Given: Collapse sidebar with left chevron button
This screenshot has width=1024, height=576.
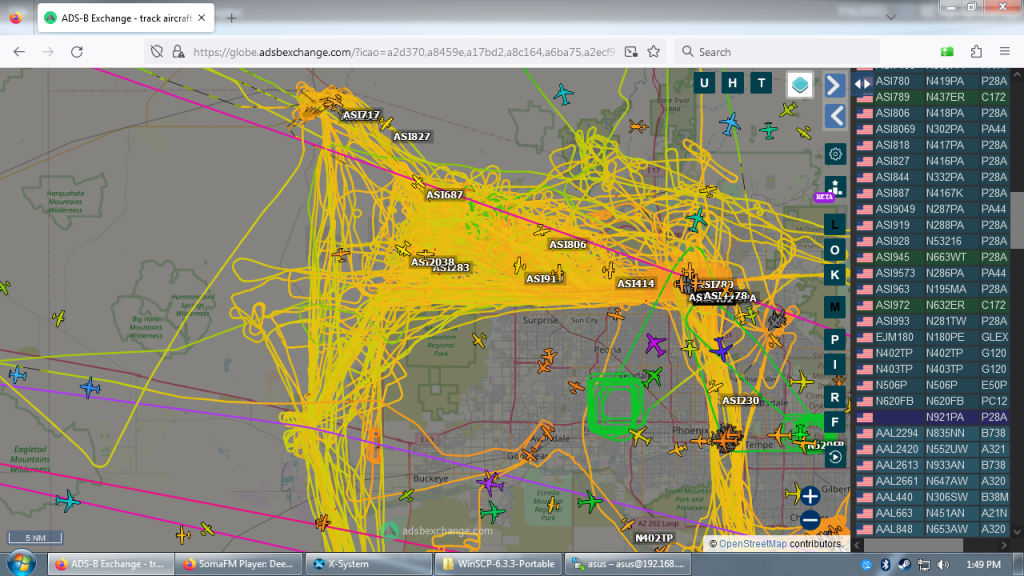Looking at the screenshot, I should point(835,116).
